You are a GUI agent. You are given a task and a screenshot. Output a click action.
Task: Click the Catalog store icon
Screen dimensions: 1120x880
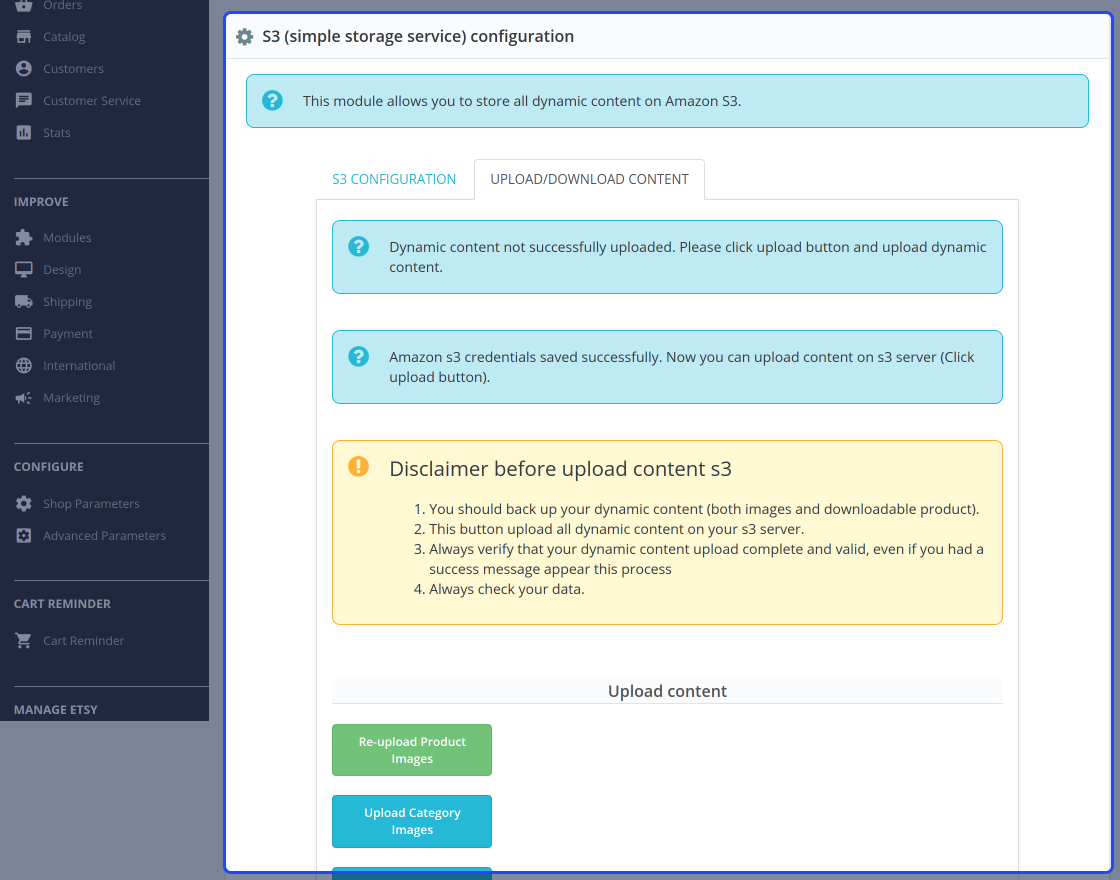[24, 36]
